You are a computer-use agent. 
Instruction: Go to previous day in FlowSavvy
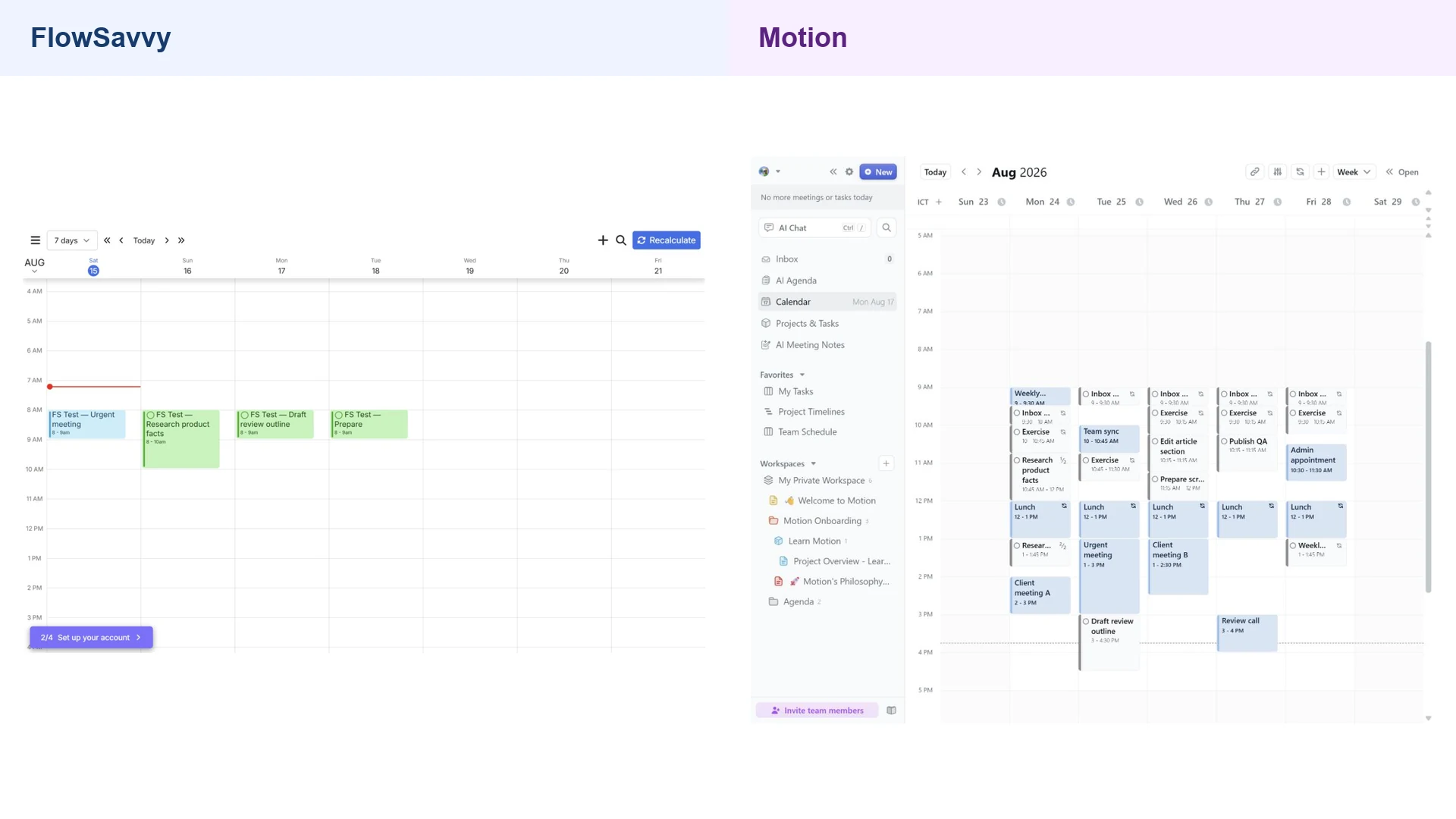pos(121,240)
